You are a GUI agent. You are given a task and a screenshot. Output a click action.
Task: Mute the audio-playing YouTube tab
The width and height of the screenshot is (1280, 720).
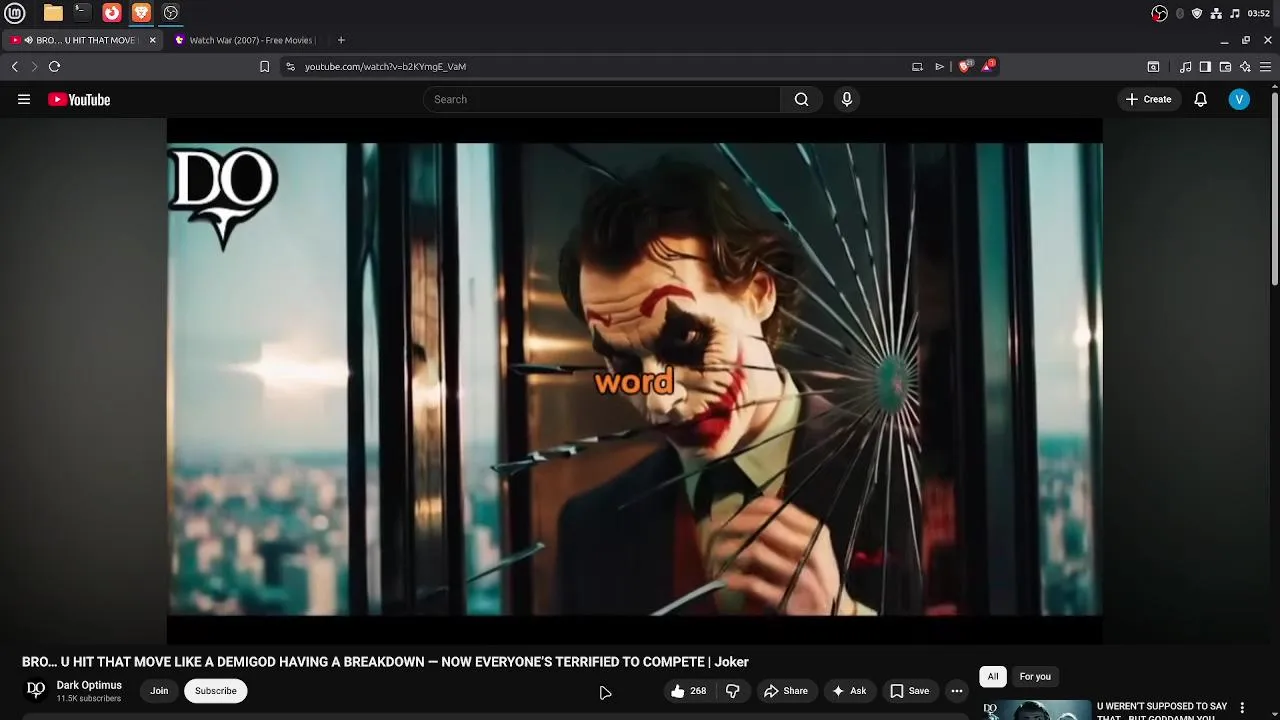pyautogui.click(x=28, y=40)
